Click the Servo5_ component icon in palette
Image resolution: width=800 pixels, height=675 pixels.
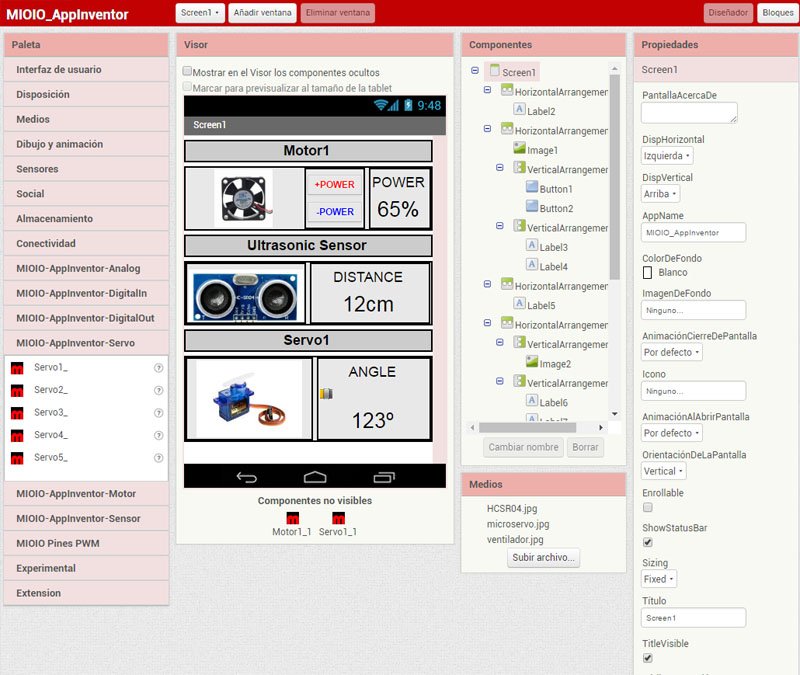(17, 458)
